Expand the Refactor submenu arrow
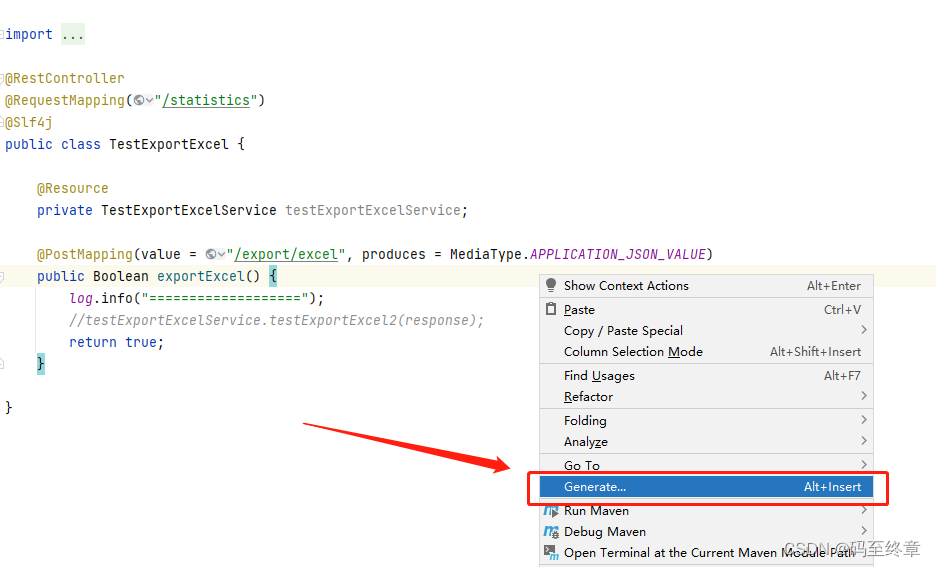 pos(864,396)
